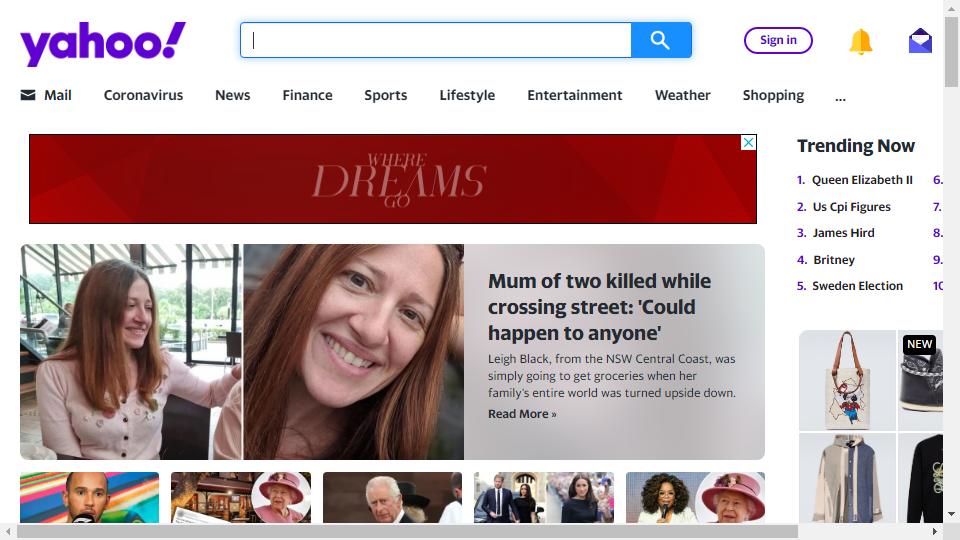Select trending topic Britney
The image size is (960, 540).
pyautogui.click(x=834, y=260)
